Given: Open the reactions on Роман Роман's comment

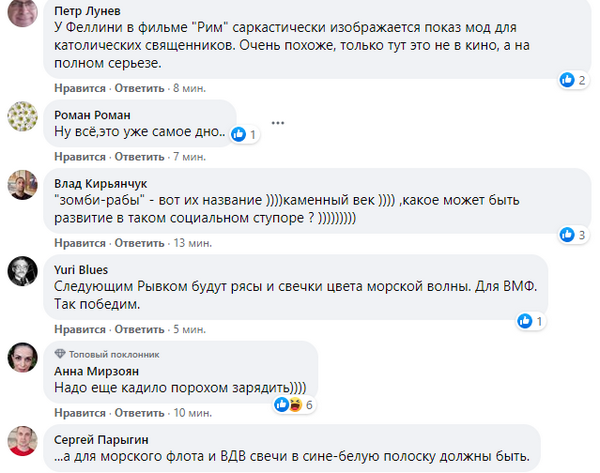Looking at the screenshot, I should [245, 134].
